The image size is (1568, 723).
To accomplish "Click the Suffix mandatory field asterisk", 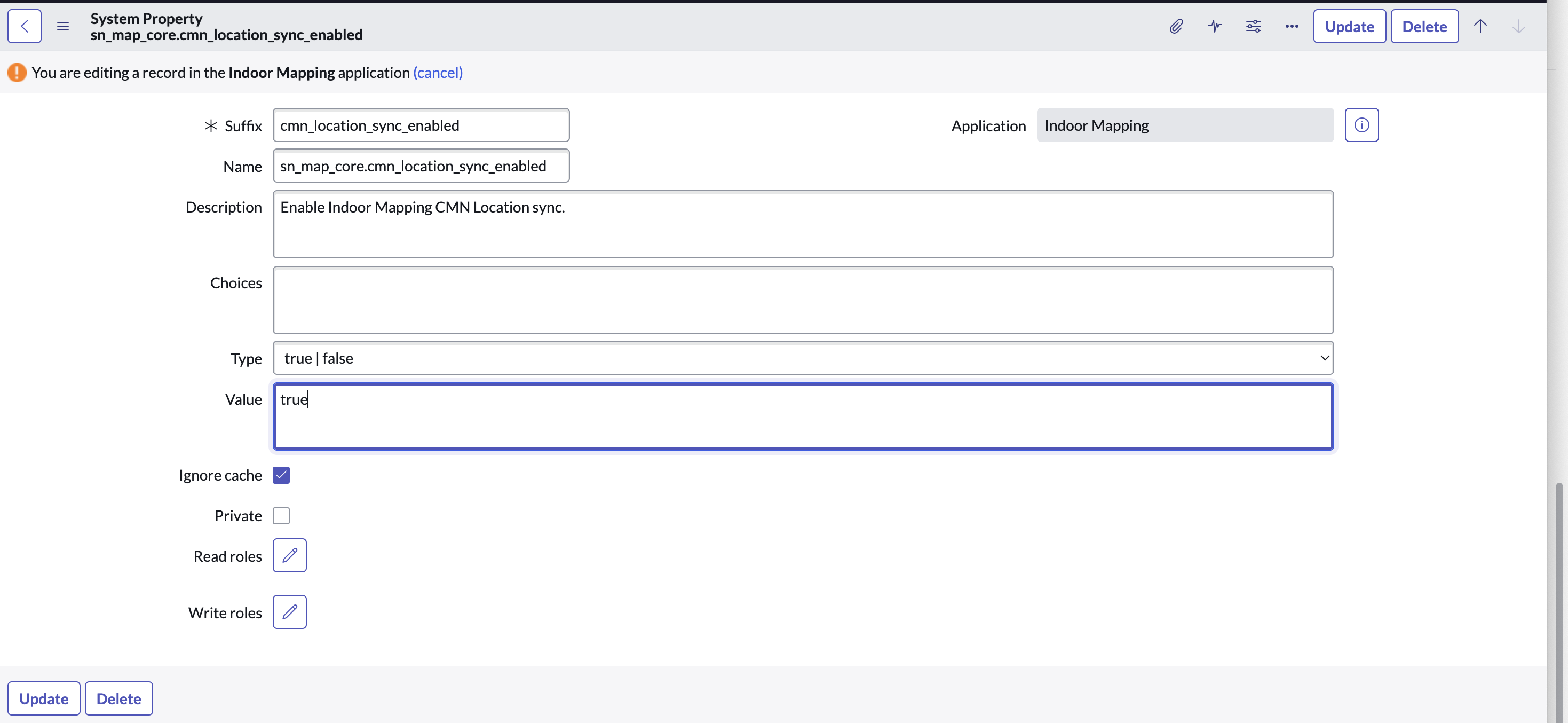I will click(x=211, y=125).
